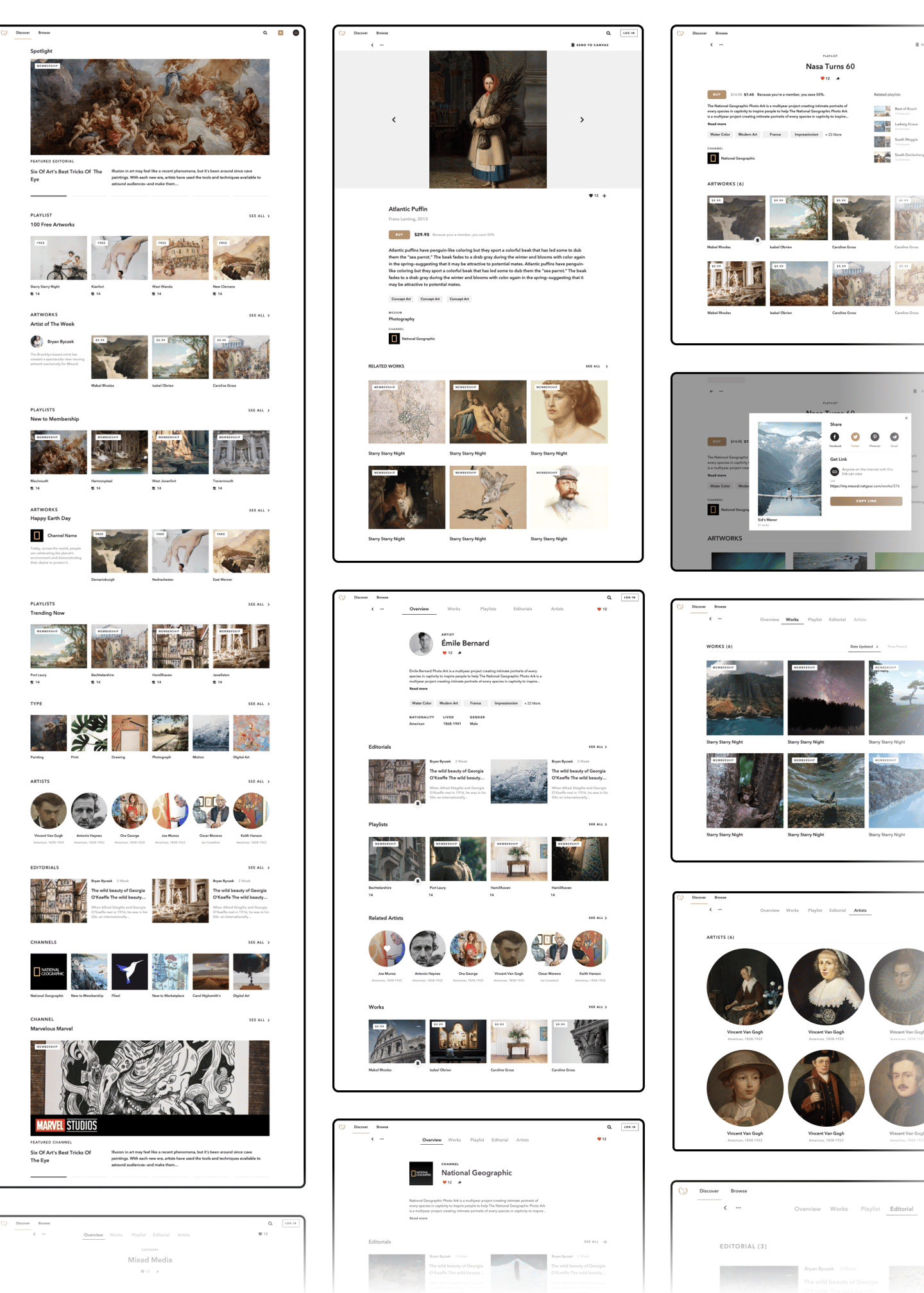Viewport: 924px width, 1293px height.
Task: Toggle the top-right heart on National Geographic page
Action: (599, 1139)
